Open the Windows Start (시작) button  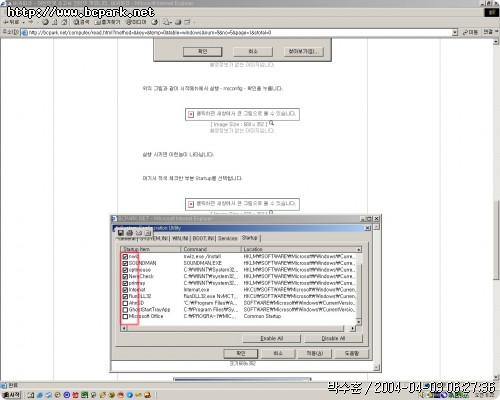(x=11, y=395)
